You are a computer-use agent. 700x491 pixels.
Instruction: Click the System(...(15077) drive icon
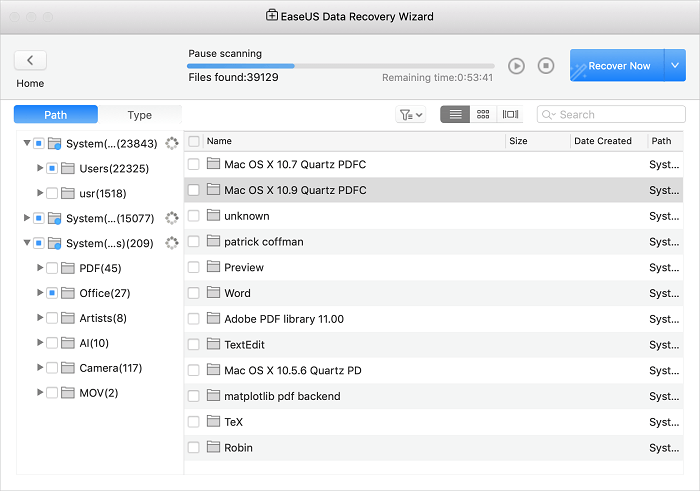(x=54, y=219)
